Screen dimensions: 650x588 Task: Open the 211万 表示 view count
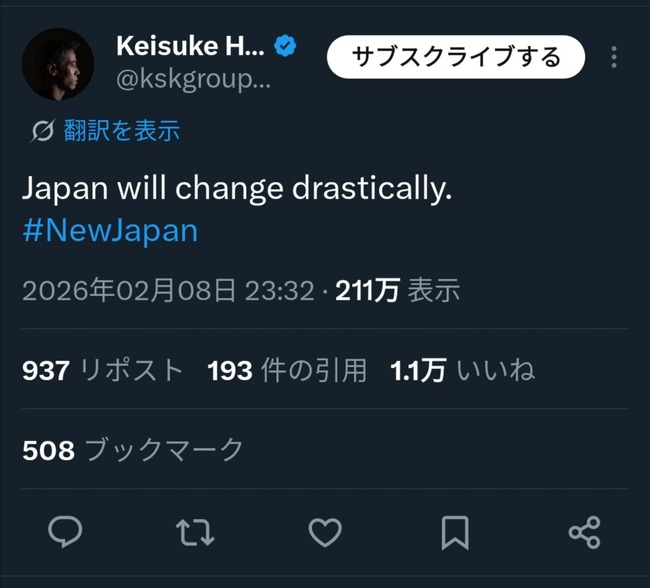[398, 290]
